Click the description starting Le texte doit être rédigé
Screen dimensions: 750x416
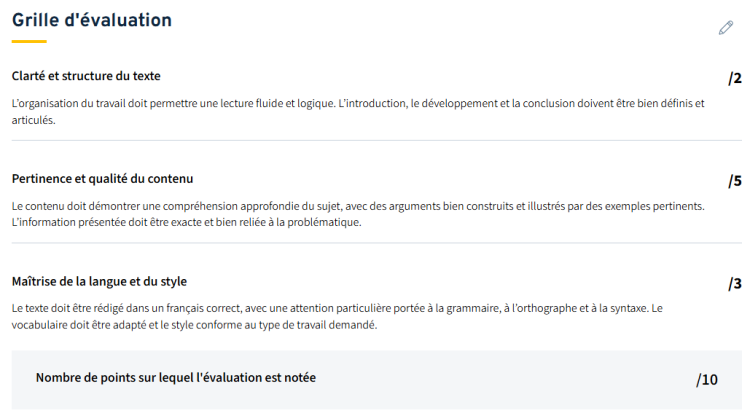point(337,317)
